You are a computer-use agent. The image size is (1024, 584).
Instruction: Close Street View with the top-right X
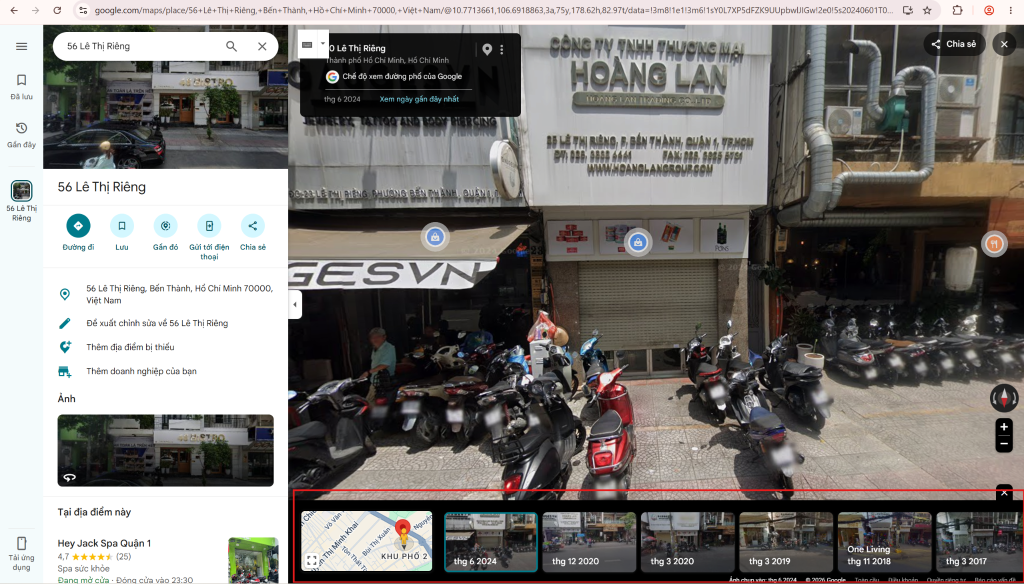(1004, 44)
